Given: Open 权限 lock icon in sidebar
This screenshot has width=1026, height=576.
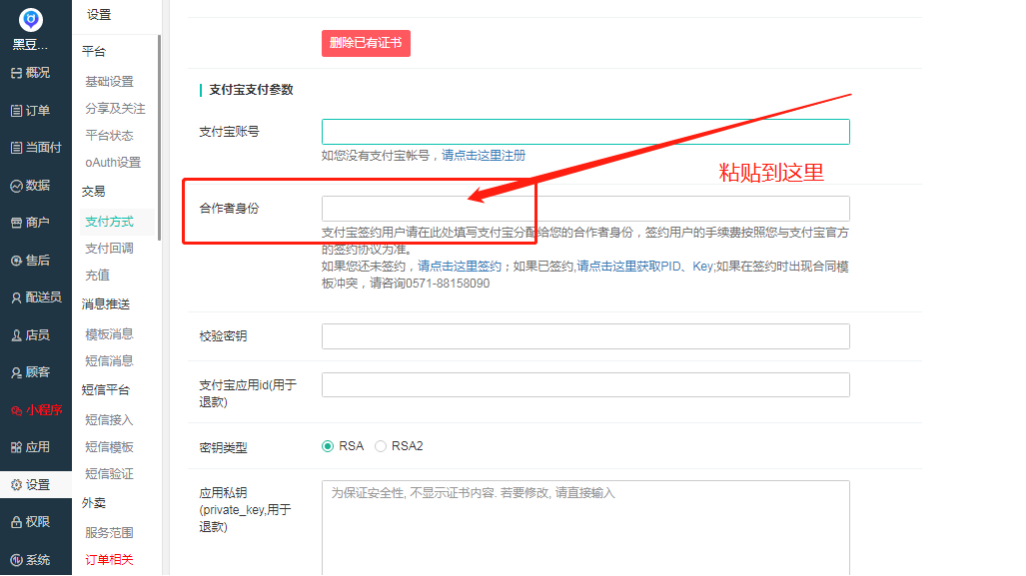Looking at the screenshot, I should click(16, 522).
